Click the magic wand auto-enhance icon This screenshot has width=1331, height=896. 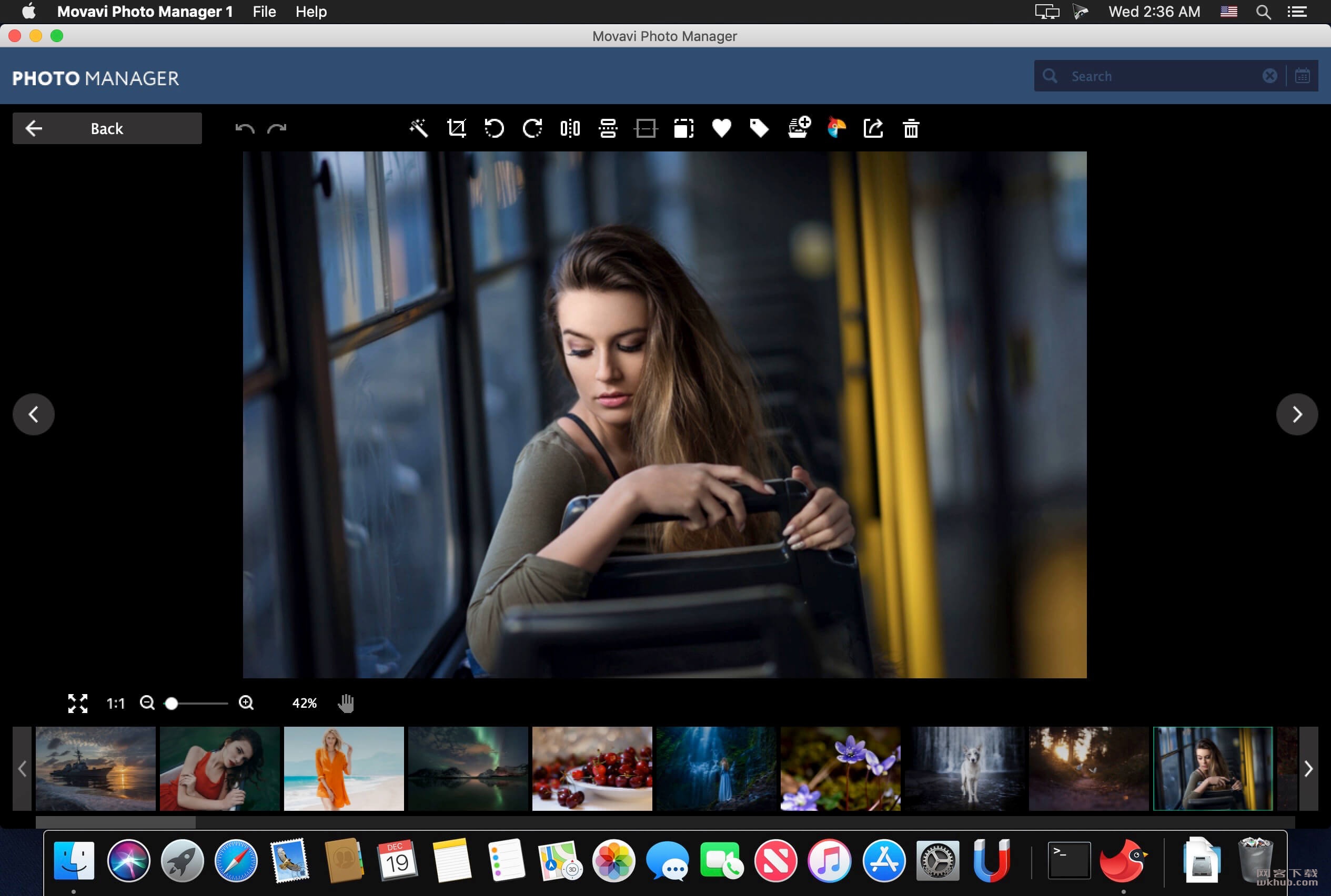point(419,128)
